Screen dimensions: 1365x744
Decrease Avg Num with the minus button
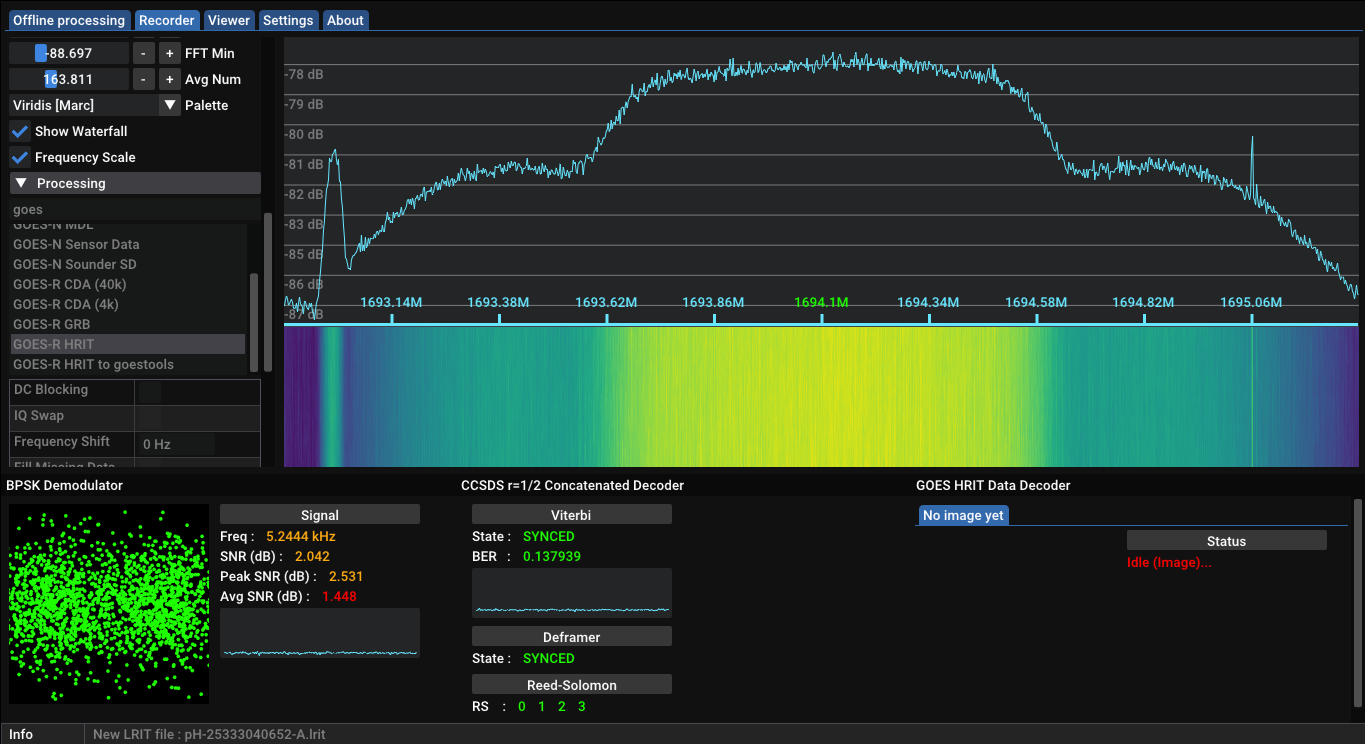[144, 79]
